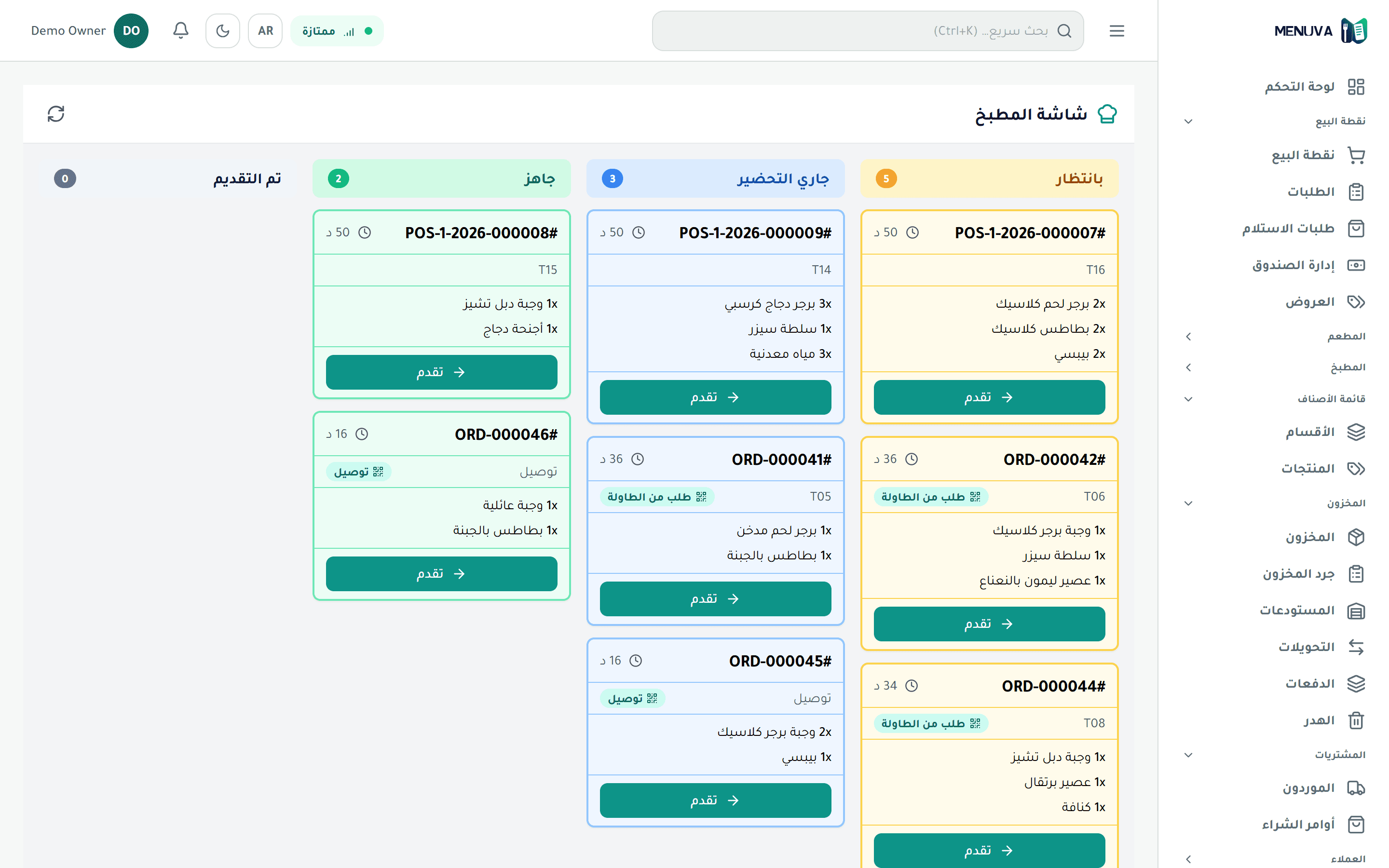The height and width of the screenshot is (868, 1389).
Task: Switch language using AR button
Action: pos(265,30)
